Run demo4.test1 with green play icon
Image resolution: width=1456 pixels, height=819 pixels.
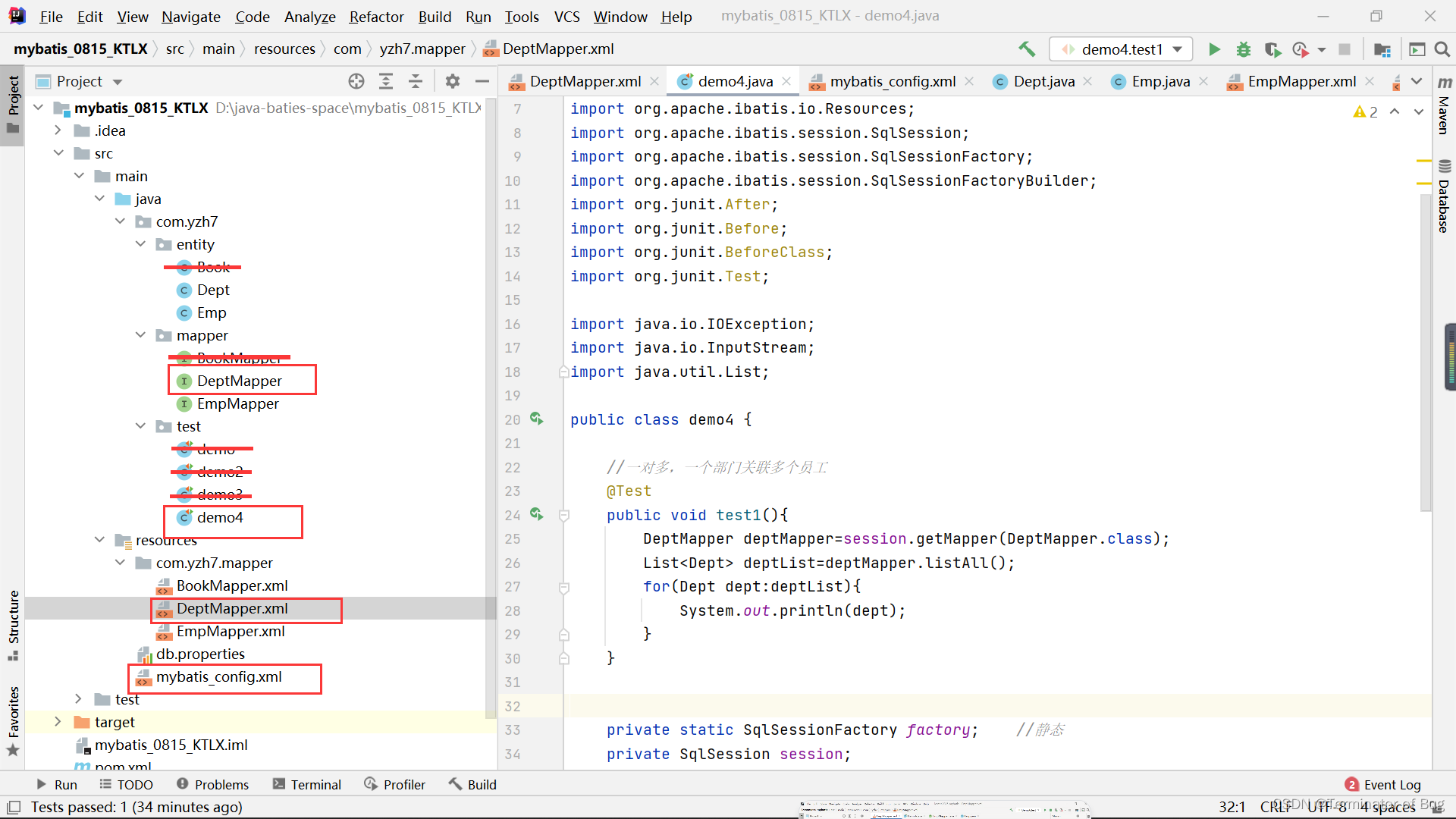pyautogui.click(x=1214, y=49)
